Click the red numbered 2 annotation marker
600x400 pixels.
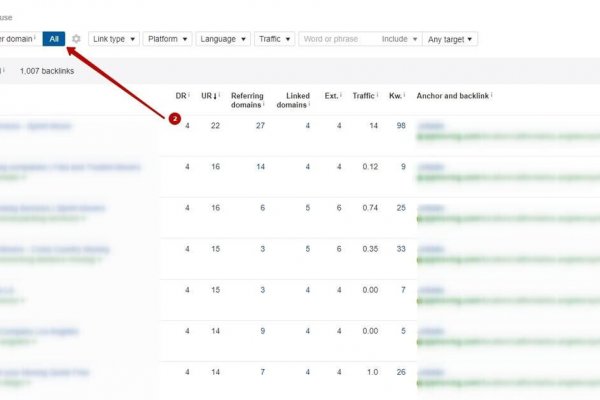(175, 118)
